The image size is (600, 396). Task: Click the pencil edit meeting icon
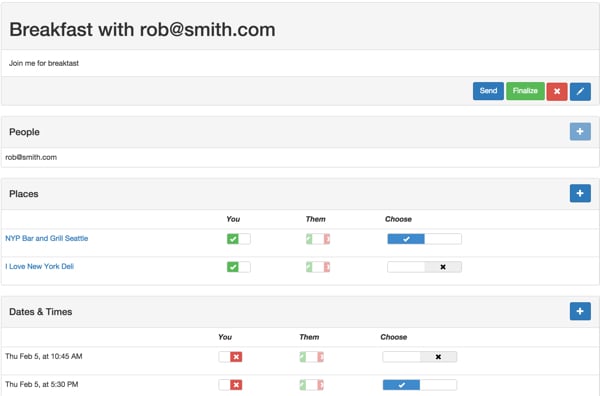tap(580, 91)
